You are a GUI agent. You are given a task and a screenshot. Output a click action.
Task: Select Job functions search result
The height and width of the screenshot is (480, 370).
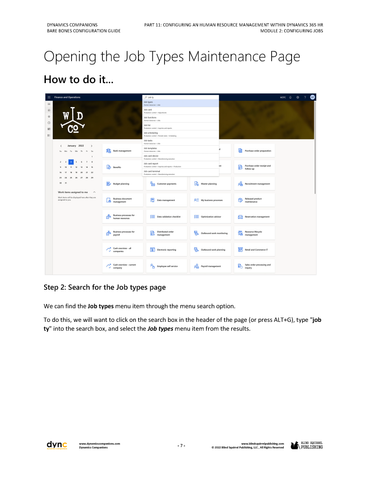pyautogui.click(x=181, y=119)
